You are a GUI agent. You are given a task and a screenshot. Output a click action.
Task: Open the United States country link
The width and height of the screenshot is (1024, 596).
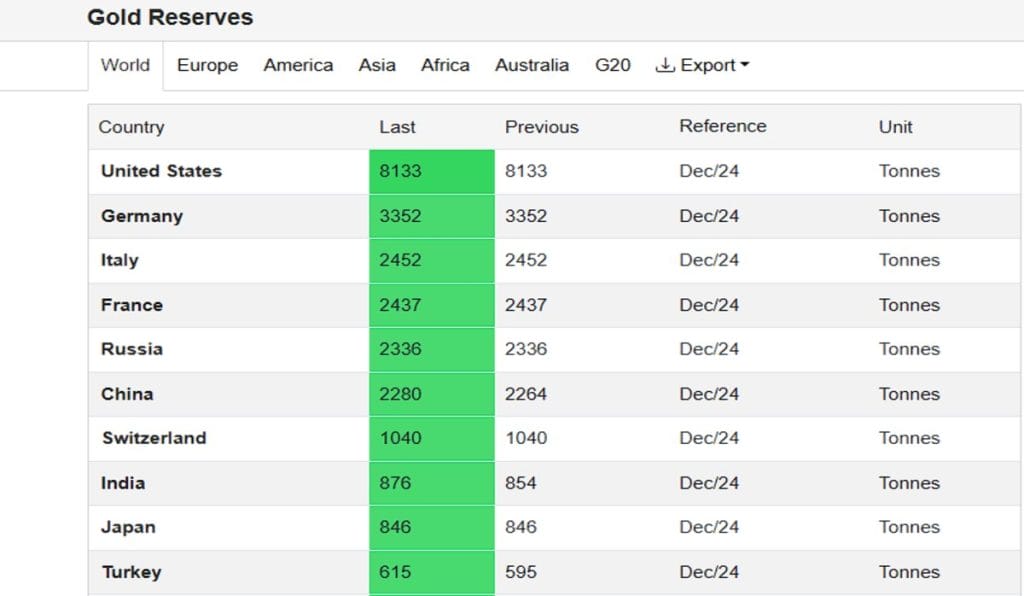(x=161, y=171)
